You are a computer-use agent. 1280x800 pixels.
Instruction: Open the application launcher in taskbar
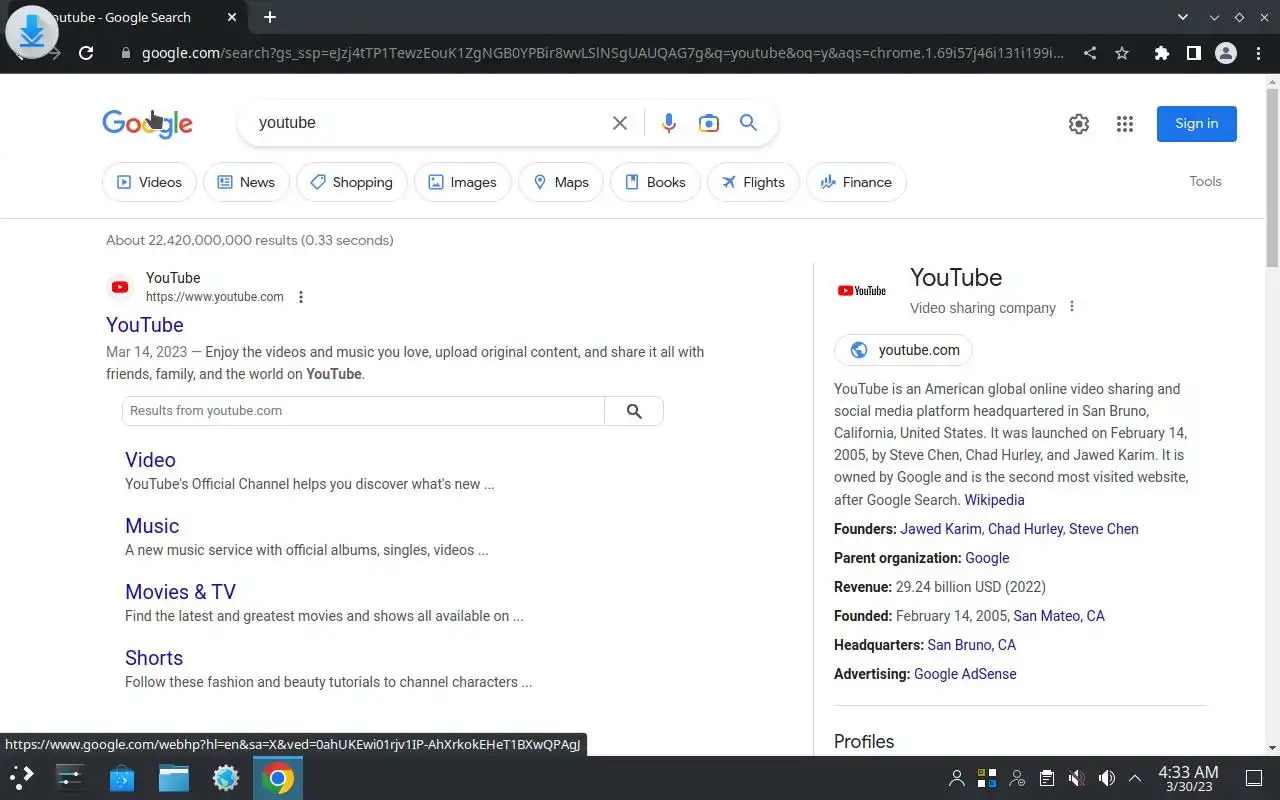22,777
